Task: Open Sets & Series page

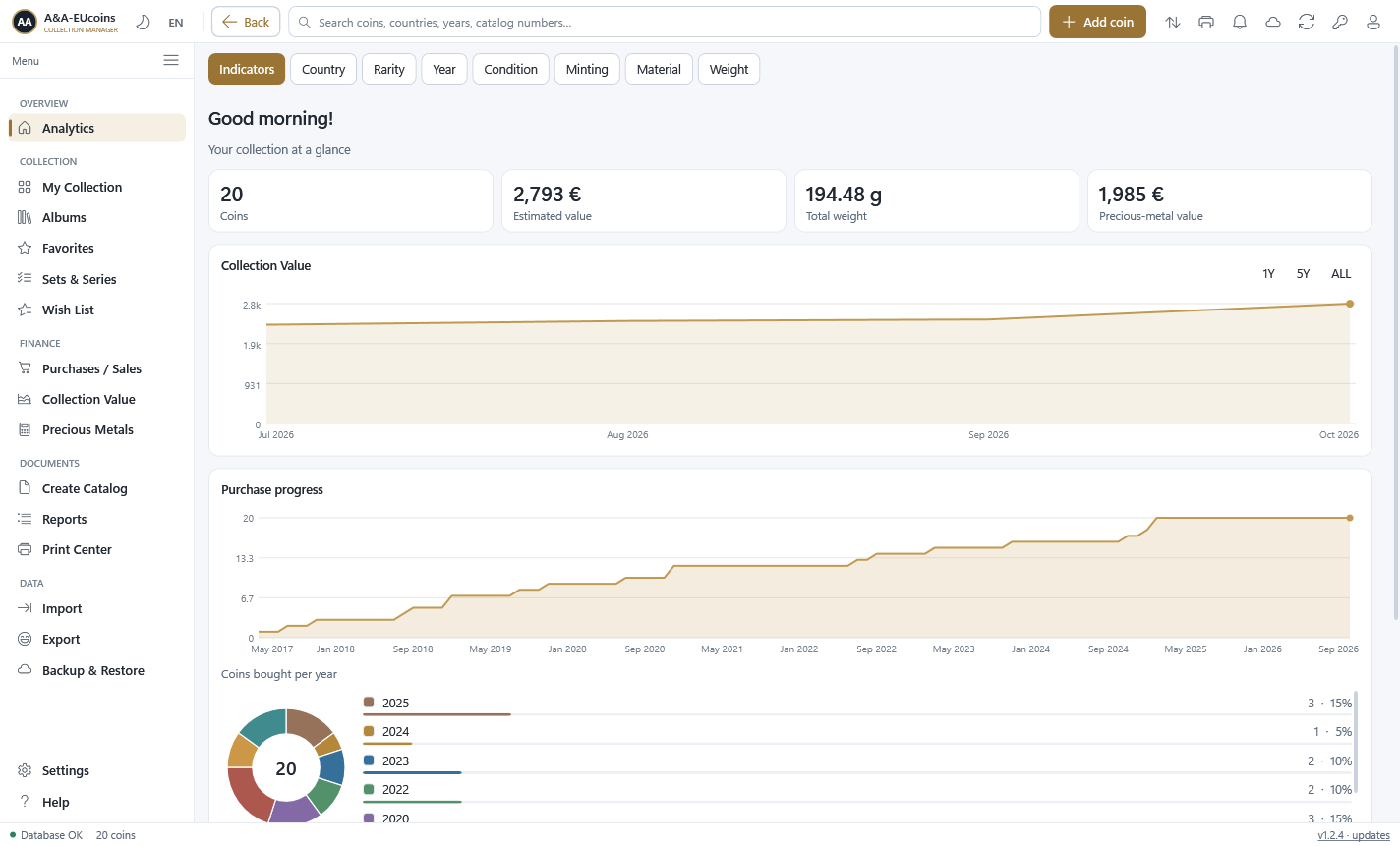Action: pyautogui.click(x=97, y=279)
